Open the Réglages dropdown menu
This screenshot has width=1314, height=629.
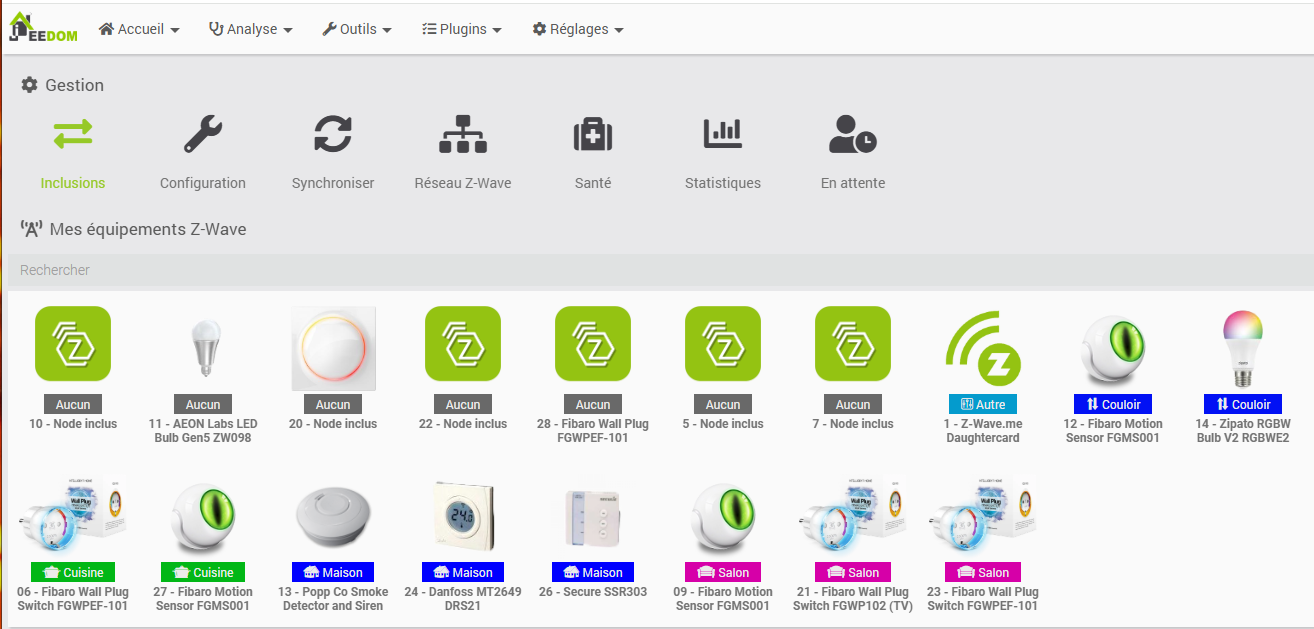[x=577, y=30]
